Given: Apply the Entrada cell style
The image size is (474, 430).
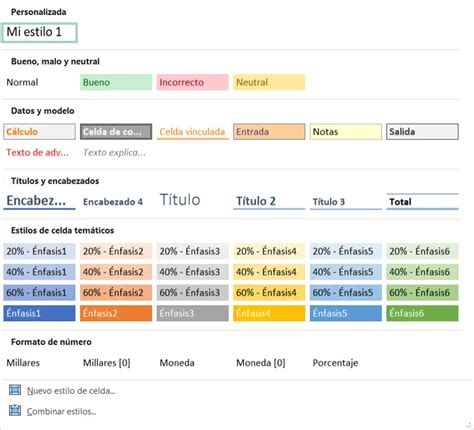Looking at the screenshot, I should click(269, 132).
